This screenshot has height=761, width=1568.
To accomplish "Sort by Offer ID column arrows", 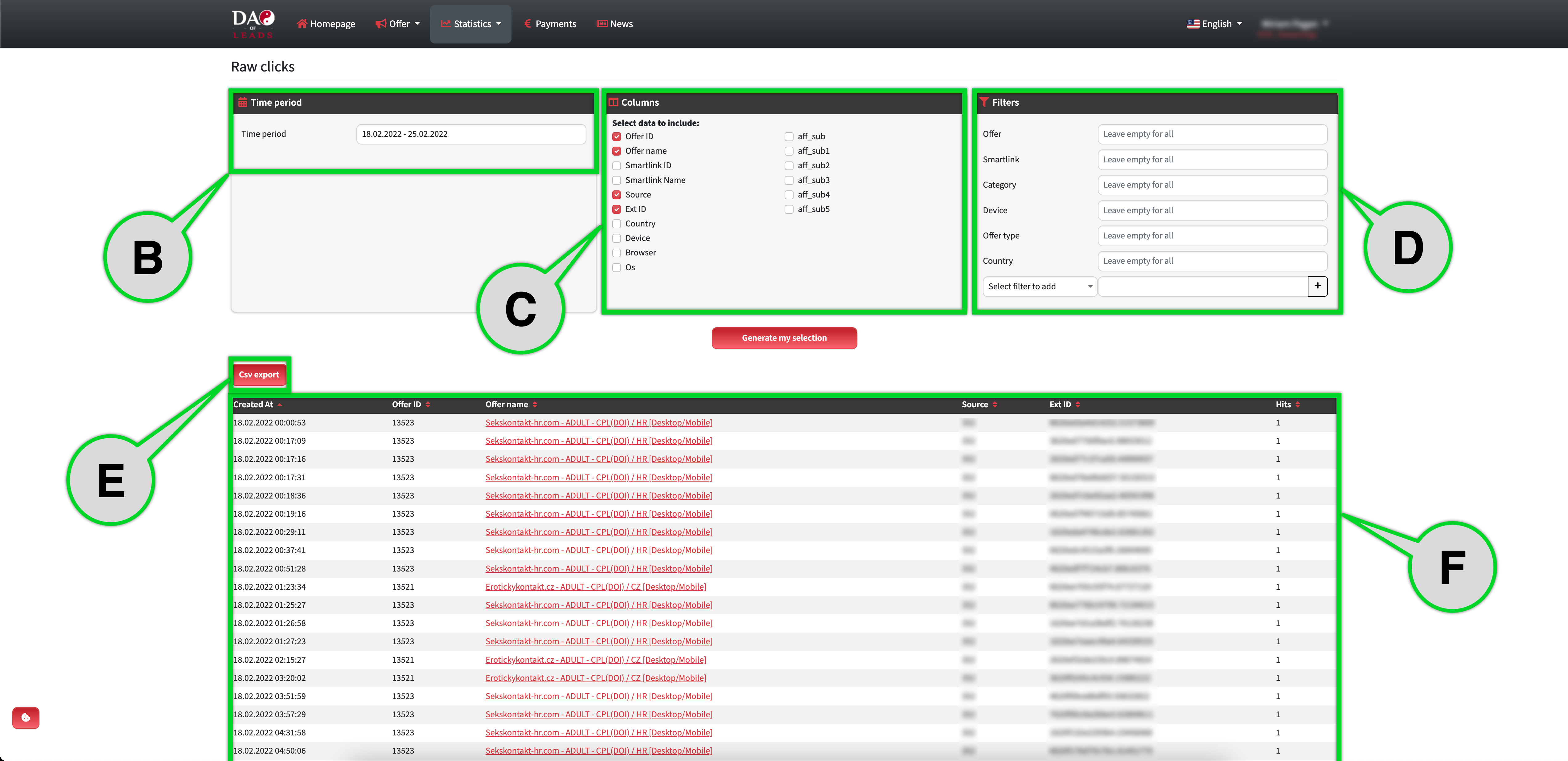I will tap(428, 405).
